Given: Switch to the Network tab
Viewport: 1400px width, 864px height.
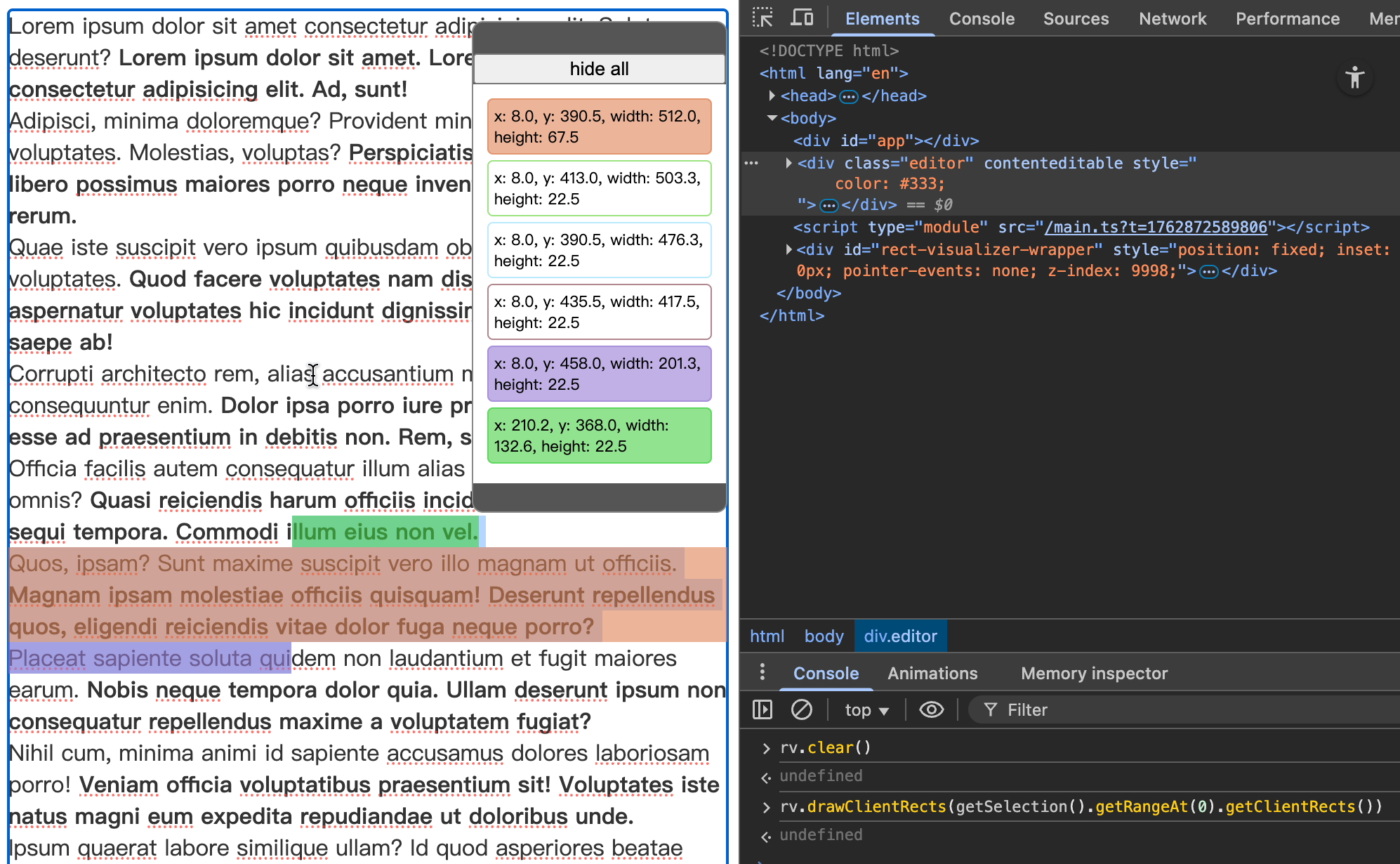Looking at the screenshot, I should pyautogui.click(x=1172, y=19).
